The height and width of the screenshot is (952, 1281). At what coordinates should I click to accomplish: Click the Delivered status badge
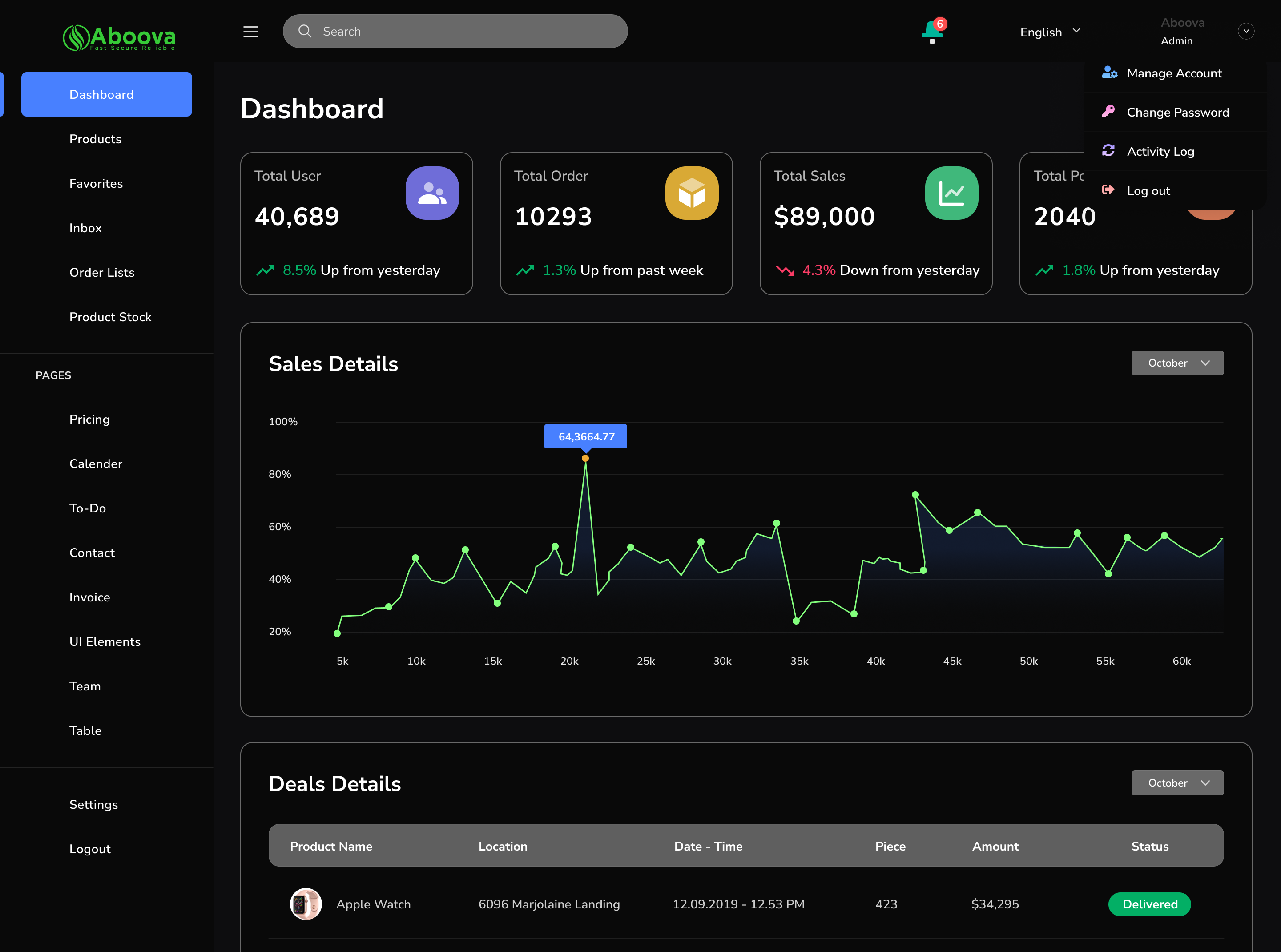1149,904
